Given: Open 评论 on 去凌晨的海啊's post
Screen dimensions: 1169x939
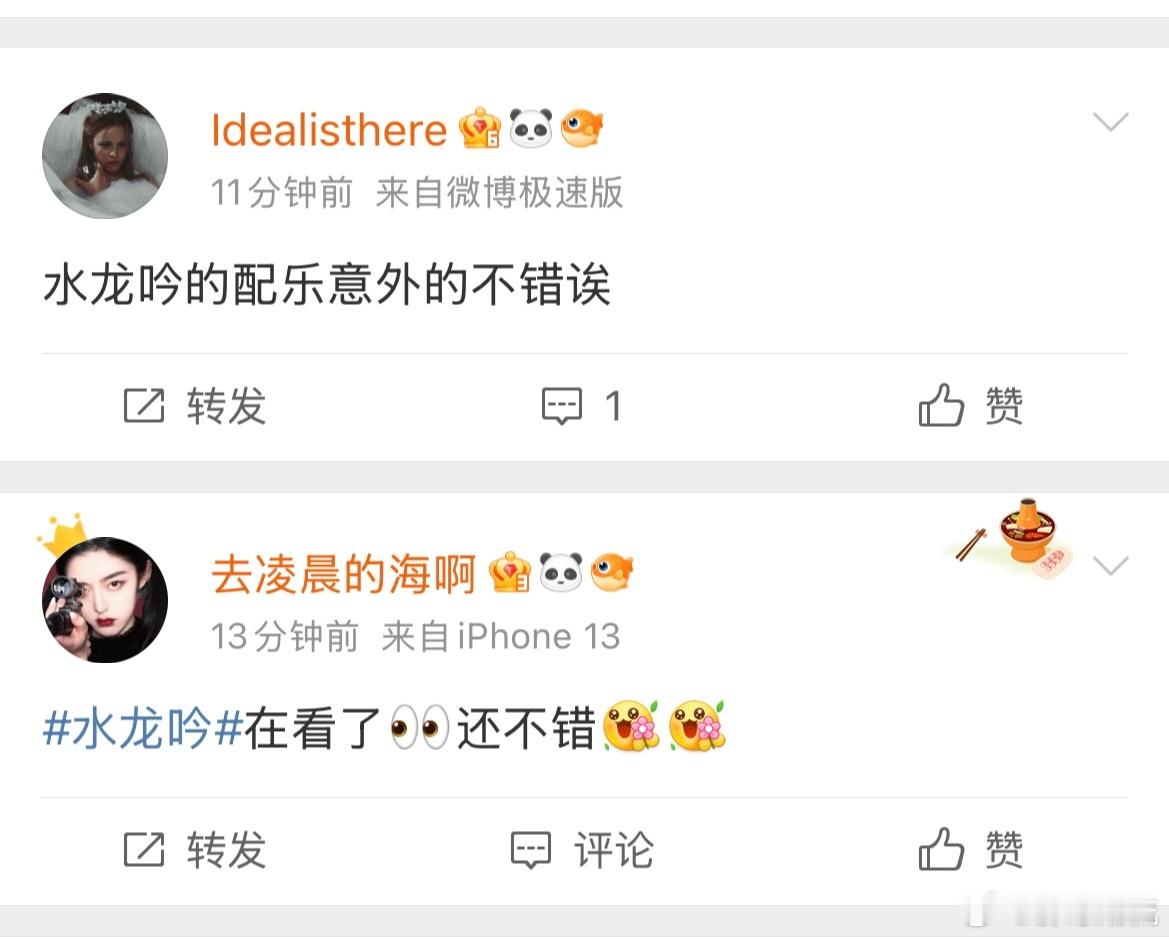Looking at the screenshot, I should pos(582,850).
